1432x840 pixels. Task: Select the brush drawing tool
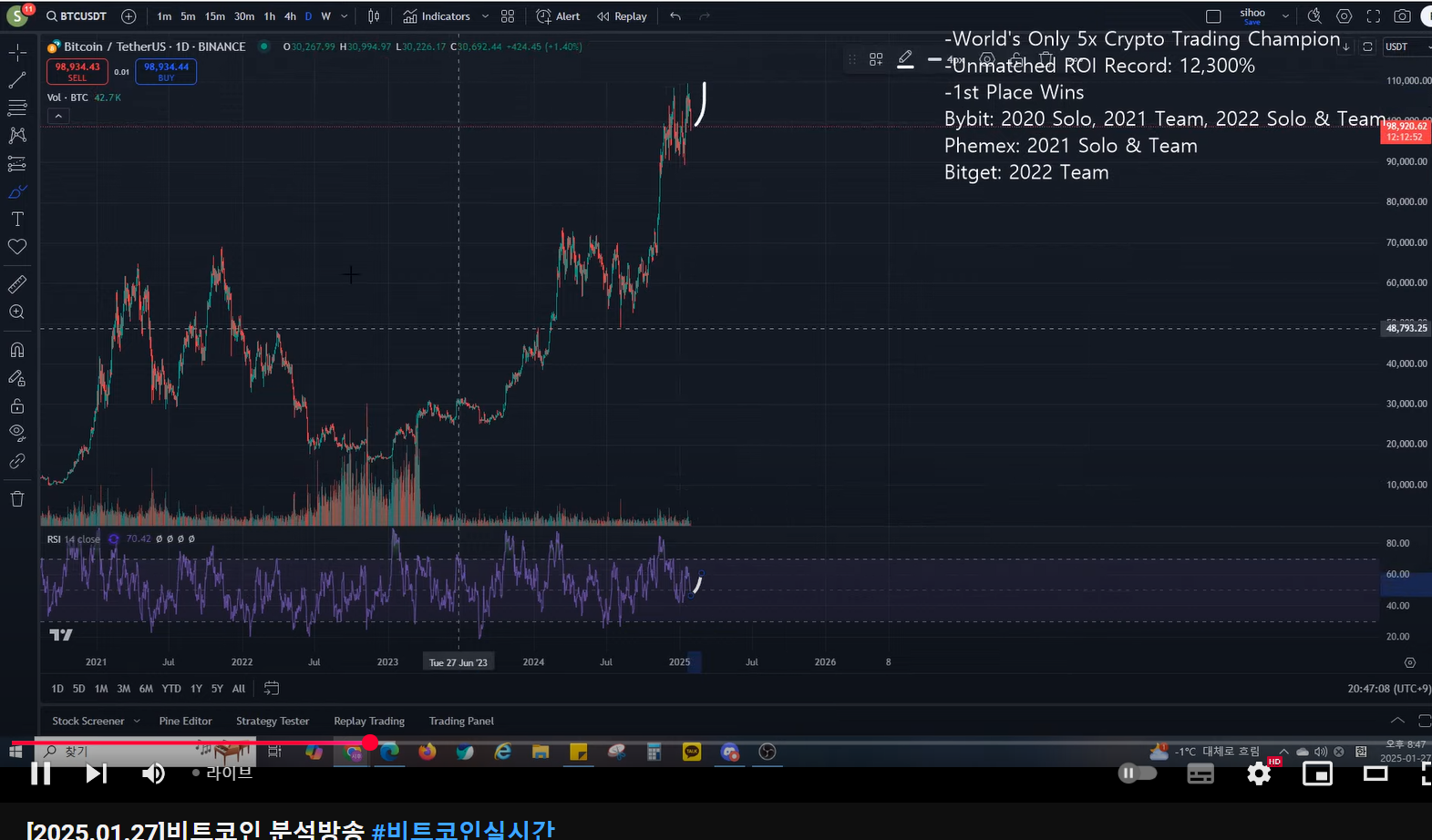[17, 192]
